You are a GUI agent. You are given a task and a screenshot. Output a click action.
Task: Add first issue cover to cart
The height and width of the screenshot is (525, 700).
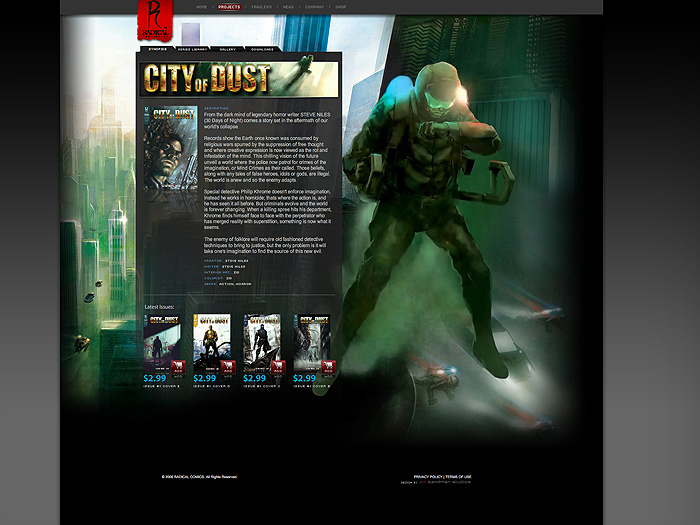[178, 366]
